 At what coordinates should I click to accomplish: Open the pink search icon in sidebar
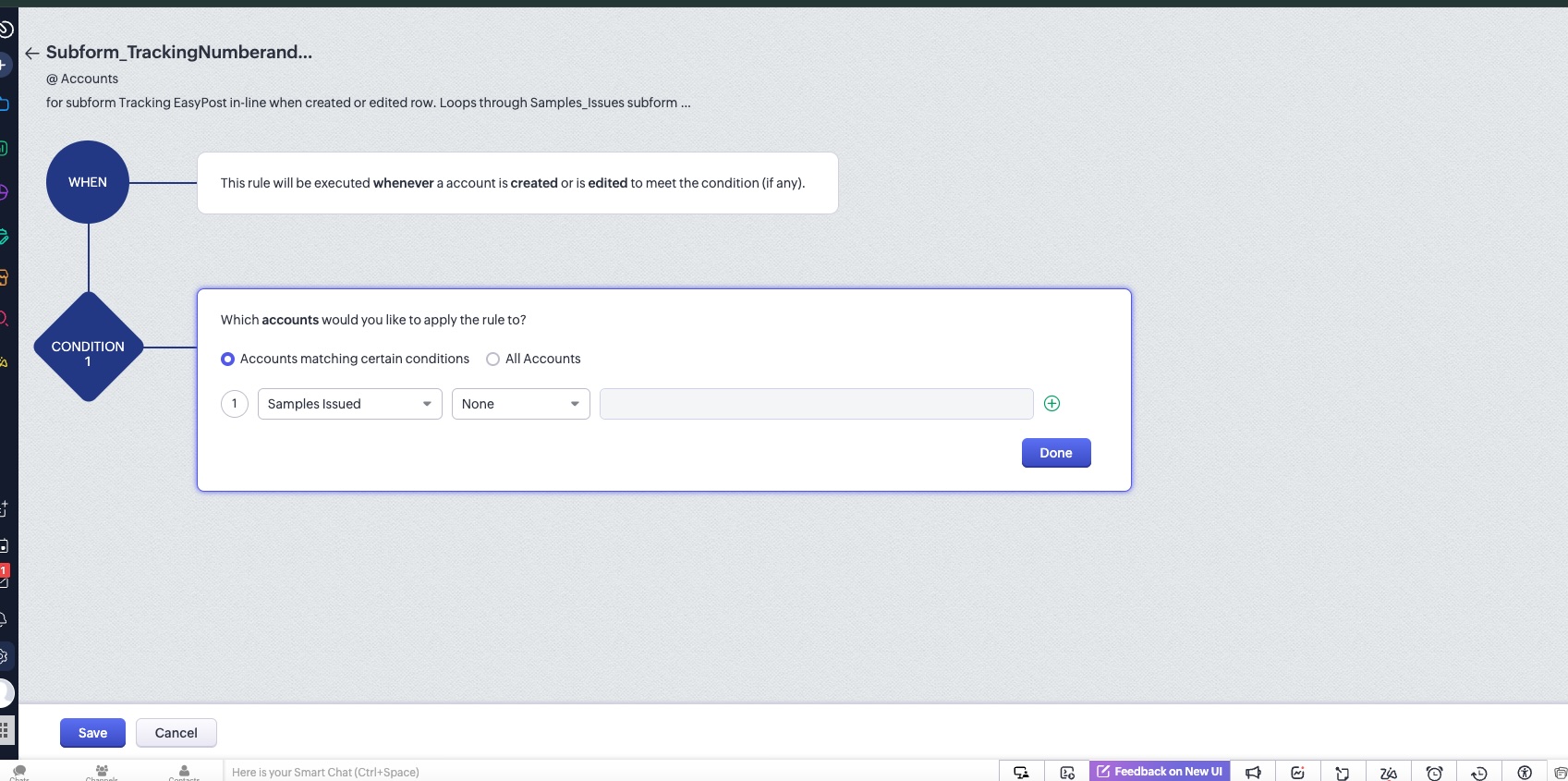coord(4,319)
